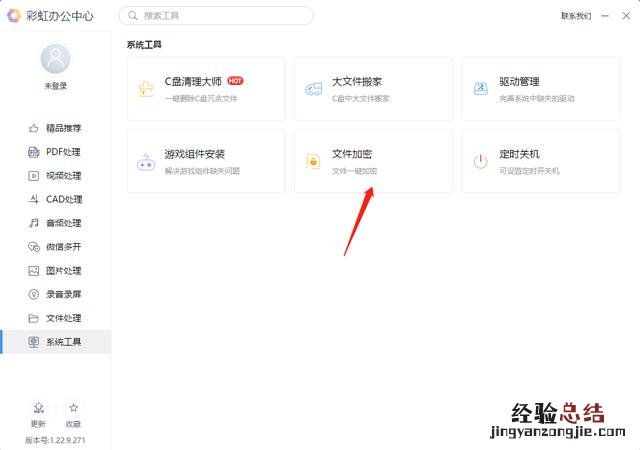640x450 pixels.
Task: Click the 驱动管理 driver icon
Action: coord(480,89)
